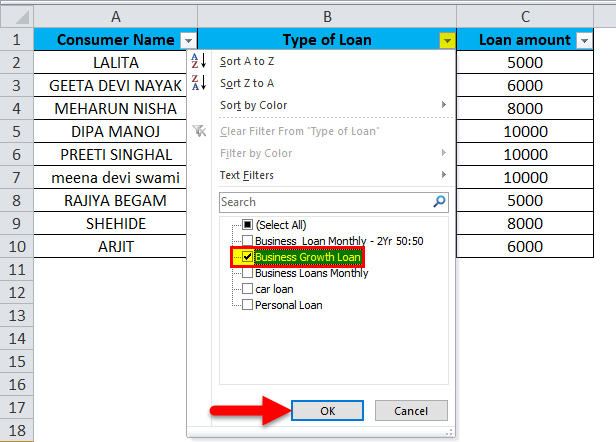The width and height of the screenshot is (616, 442).
Task: Click the Sort A to Z icon
Action: point(199,61)
